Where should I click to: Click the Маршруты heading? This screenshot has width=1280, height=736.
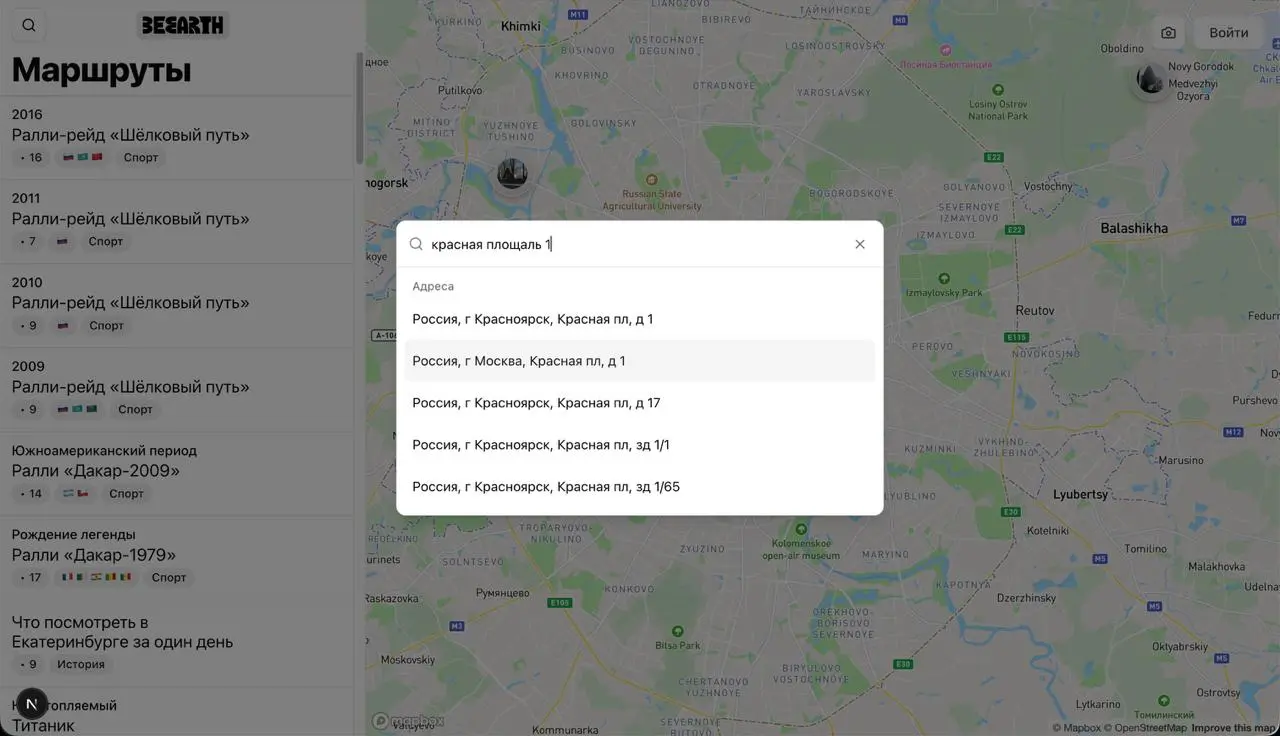coord(101,70)
